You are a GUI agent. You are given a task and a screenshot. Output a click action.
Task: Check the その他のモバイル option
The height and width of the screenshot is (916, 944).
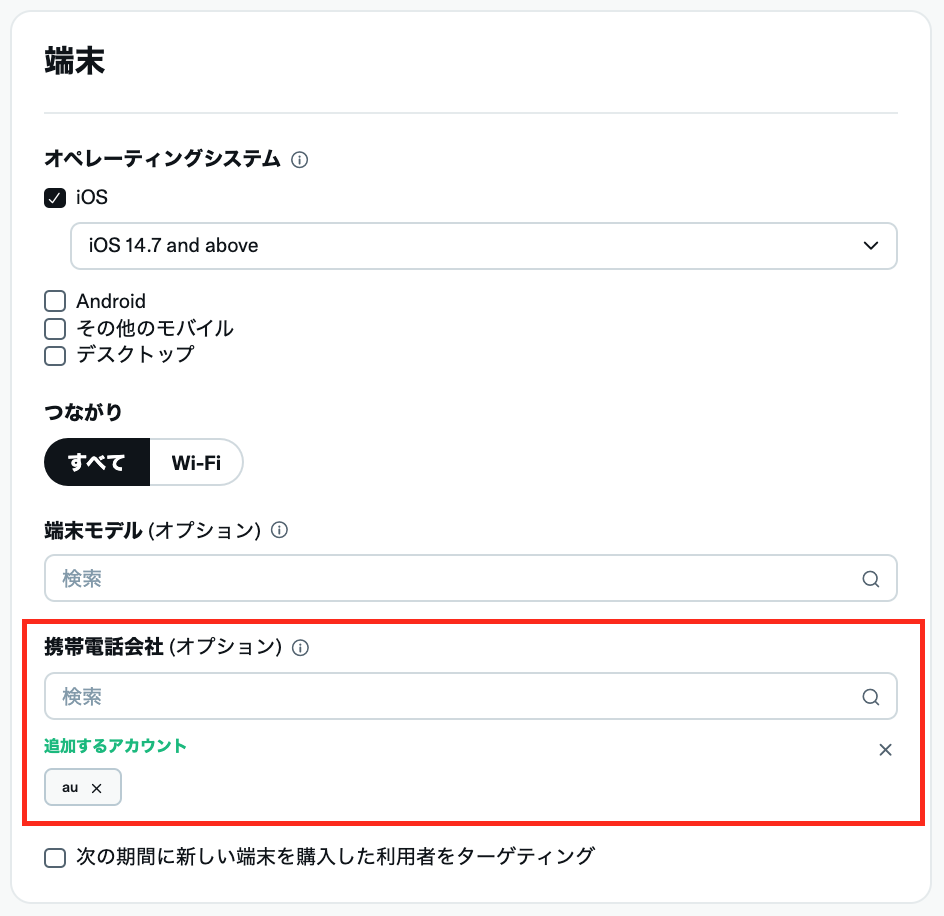tap(55, 328)
